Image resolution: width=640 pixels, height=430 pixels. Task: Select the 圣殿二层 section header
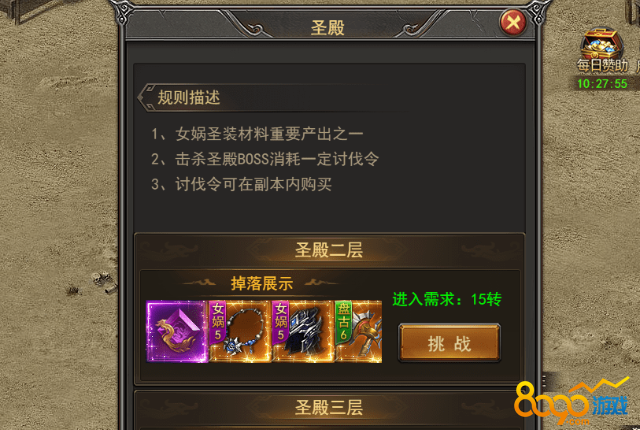[329, 250]
